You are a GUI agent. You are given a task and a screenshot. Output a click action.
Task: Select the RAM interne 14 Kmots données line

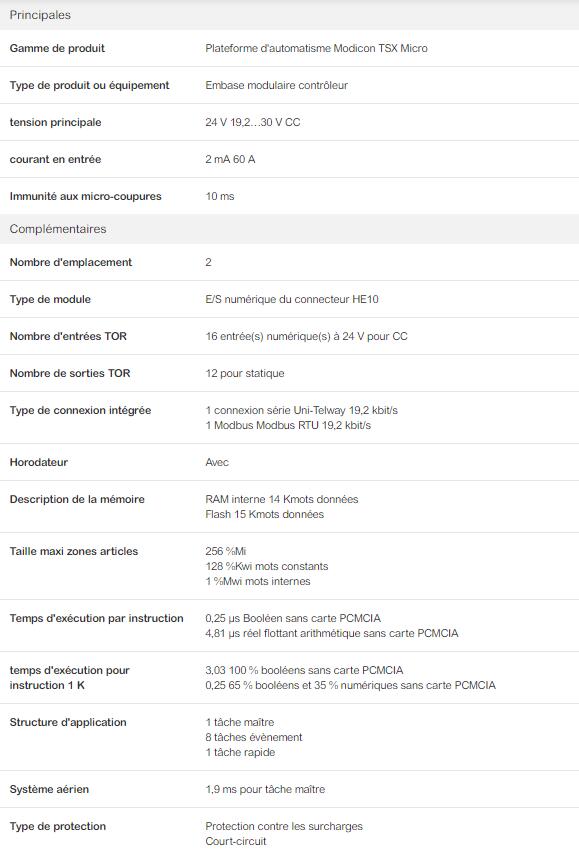click(282, 499)
